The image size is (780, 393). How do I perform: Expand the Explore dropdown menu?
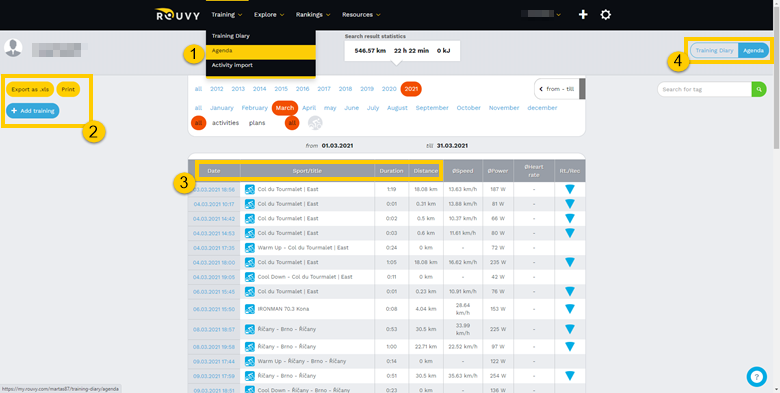(x=269, y=15)
